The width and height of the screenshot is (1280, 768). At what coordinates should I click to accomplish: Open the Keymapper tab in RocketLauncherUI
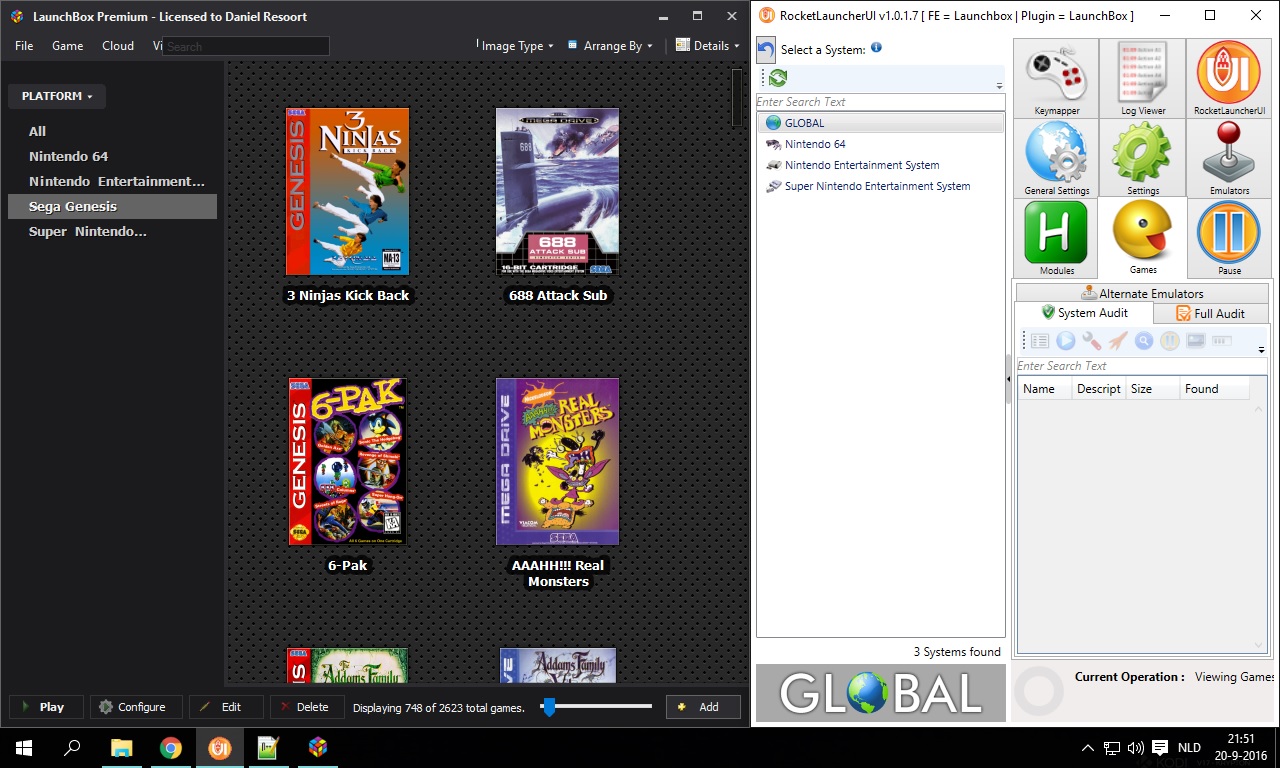click(x=1056, y=79)
